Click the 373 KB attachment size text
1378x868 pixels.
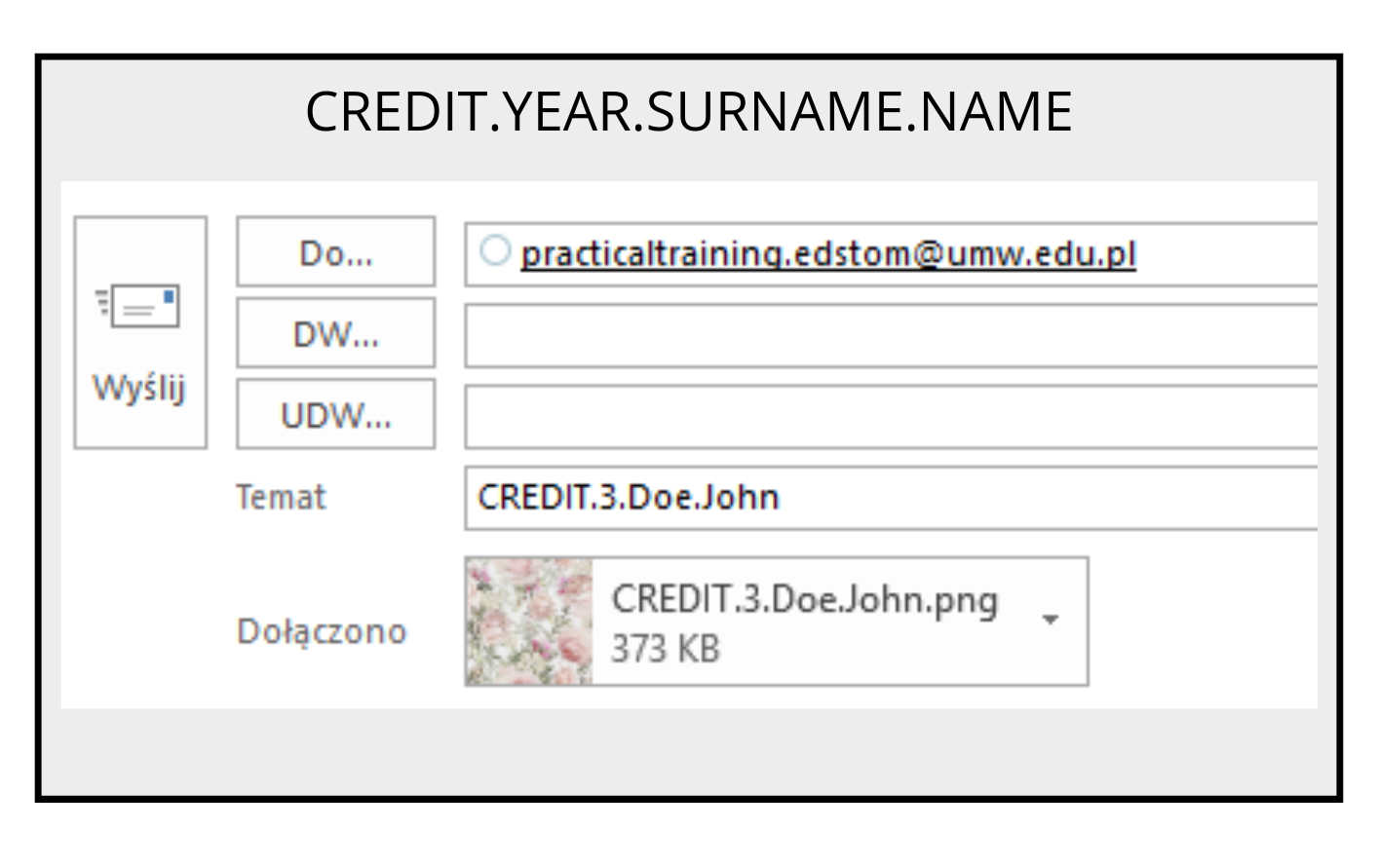click(x=665, y=648)
